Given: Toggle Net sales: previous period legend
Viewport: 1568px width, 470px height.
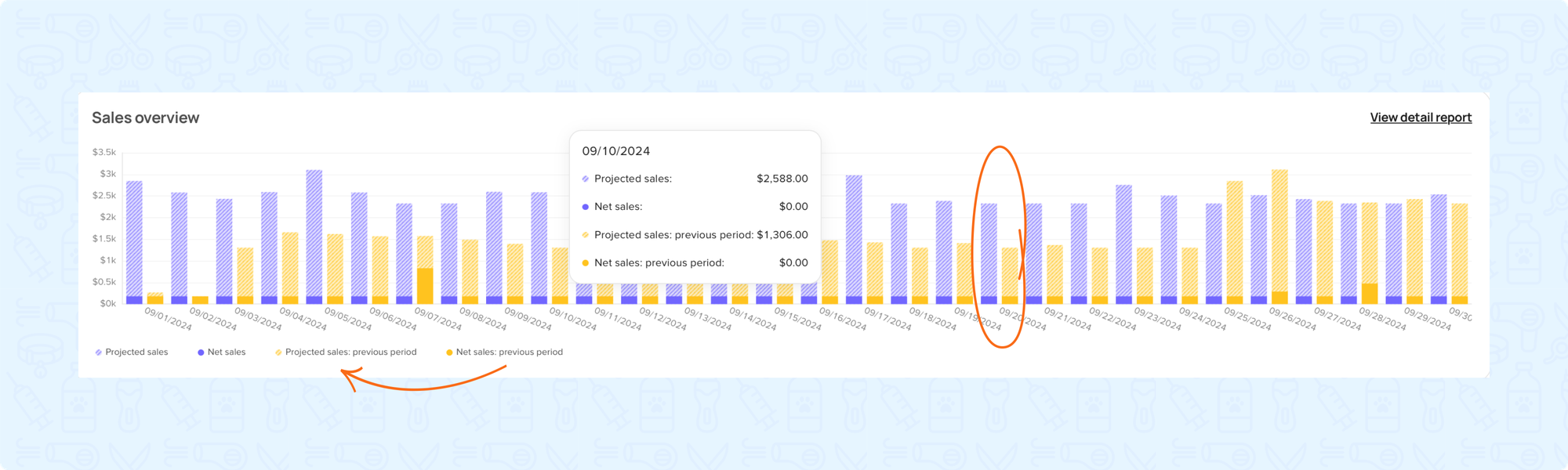Looking at the screenshot, I should click(504, 352).
